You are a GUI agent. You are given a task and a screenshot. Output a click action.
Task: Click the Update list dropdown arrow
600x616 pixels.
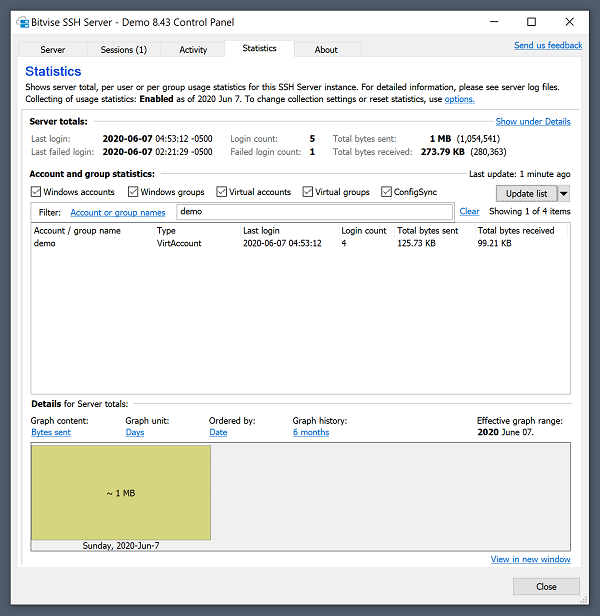[564, 193]
